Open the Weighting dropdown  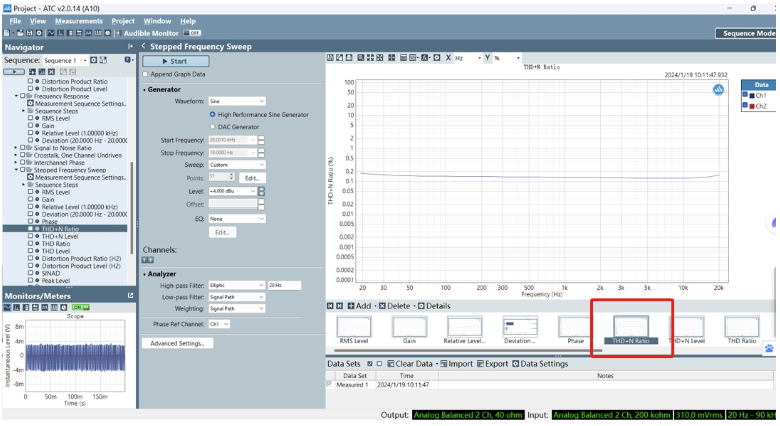(x=237, y=308)
